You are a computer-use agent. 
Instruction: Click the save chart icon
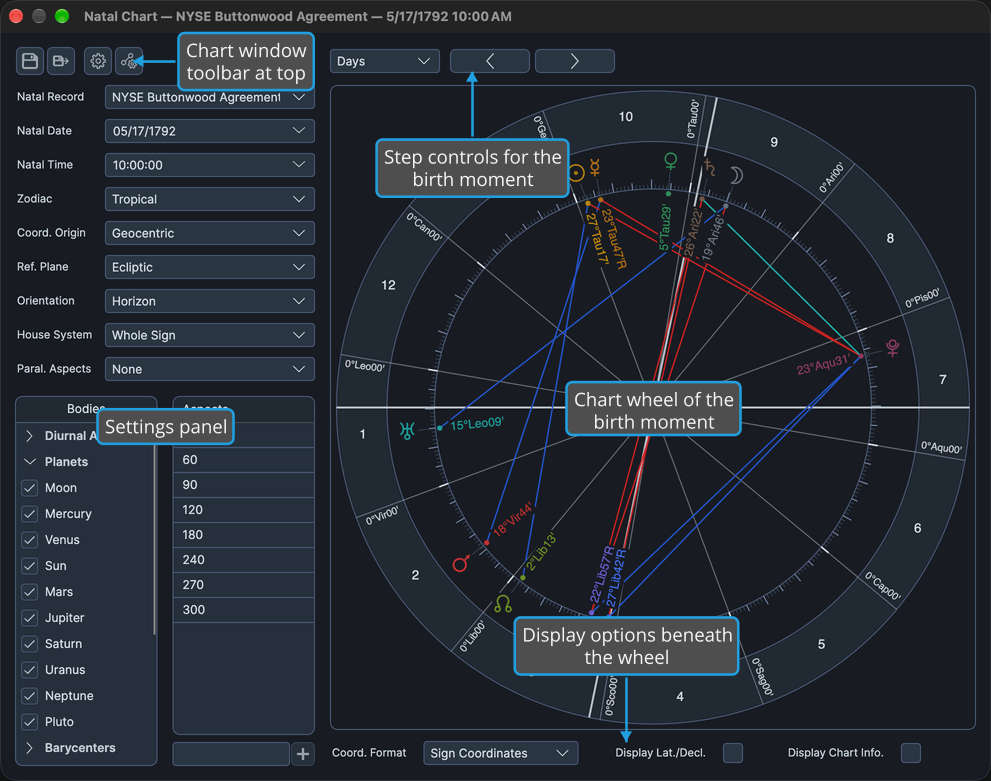[30, 61]
